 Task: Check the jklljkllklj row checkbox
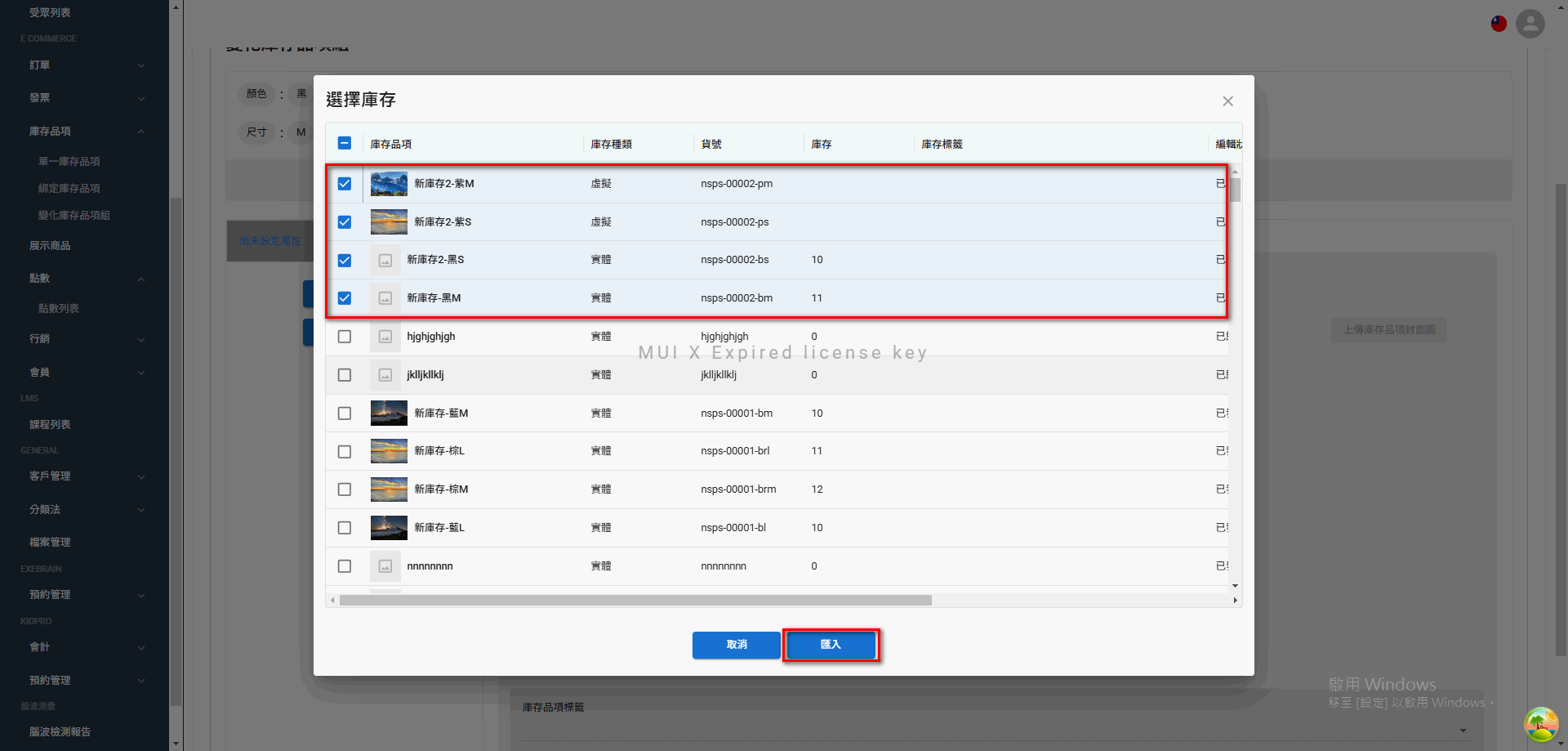click(345, 375)
